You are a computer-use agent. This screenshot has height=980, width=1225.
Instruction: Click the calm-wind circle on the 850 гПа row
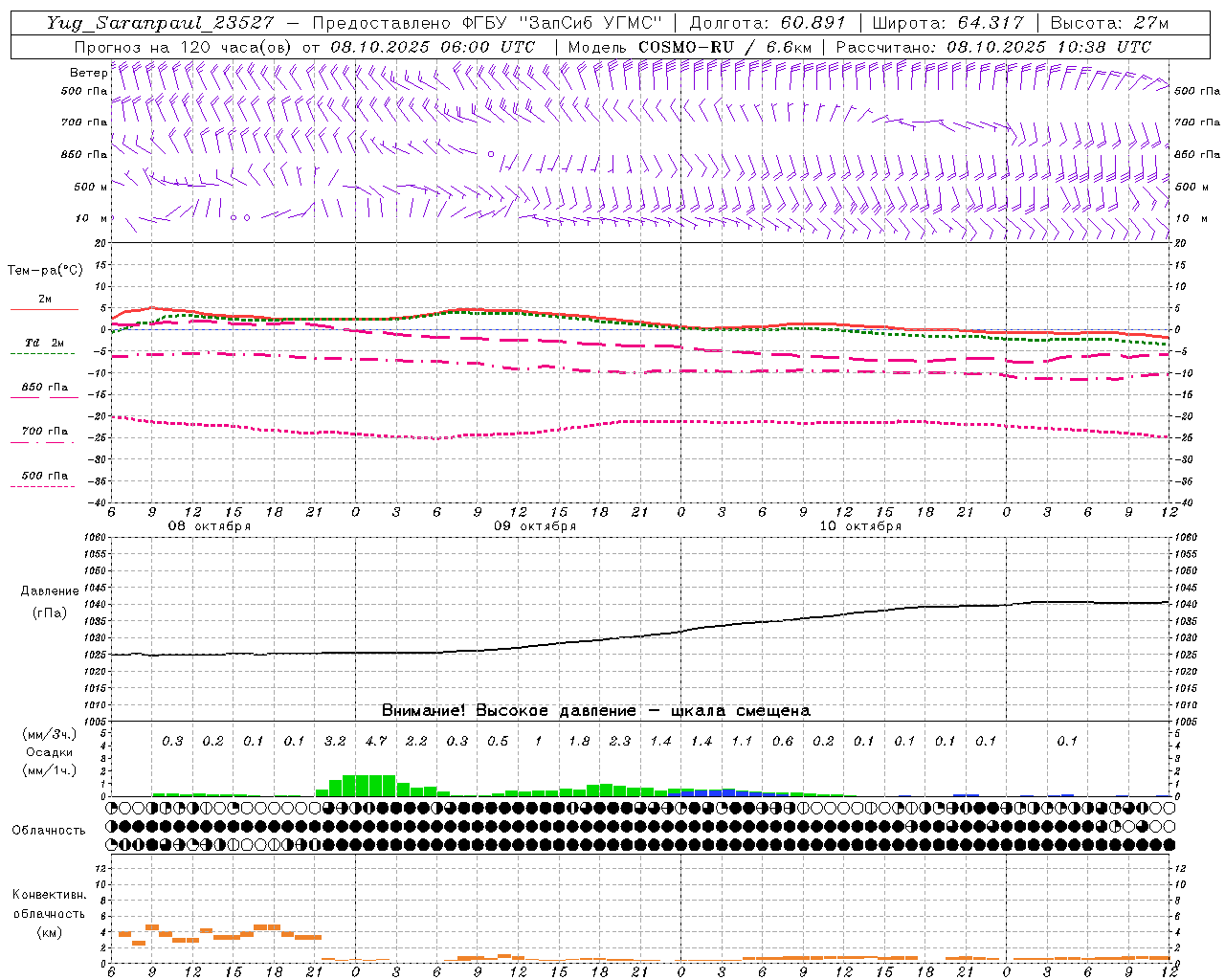pyautogui.click(x=491, y=153)
